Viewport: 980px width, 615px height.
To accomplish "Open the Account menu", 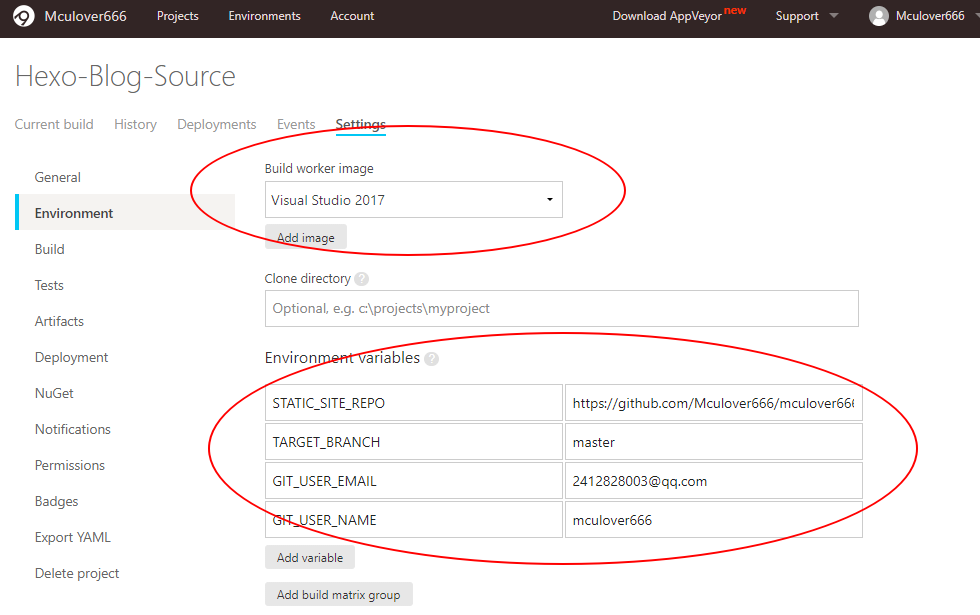I will pyautogui.click(x=352, y=16).
